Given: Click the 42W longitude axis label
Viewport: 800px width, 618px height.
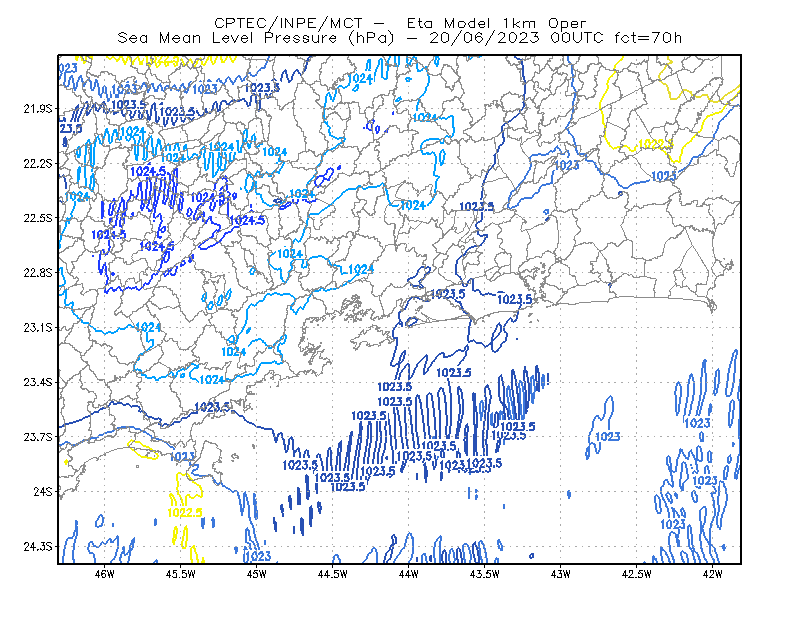Looking at the screenshot, I should coord(712,574).
